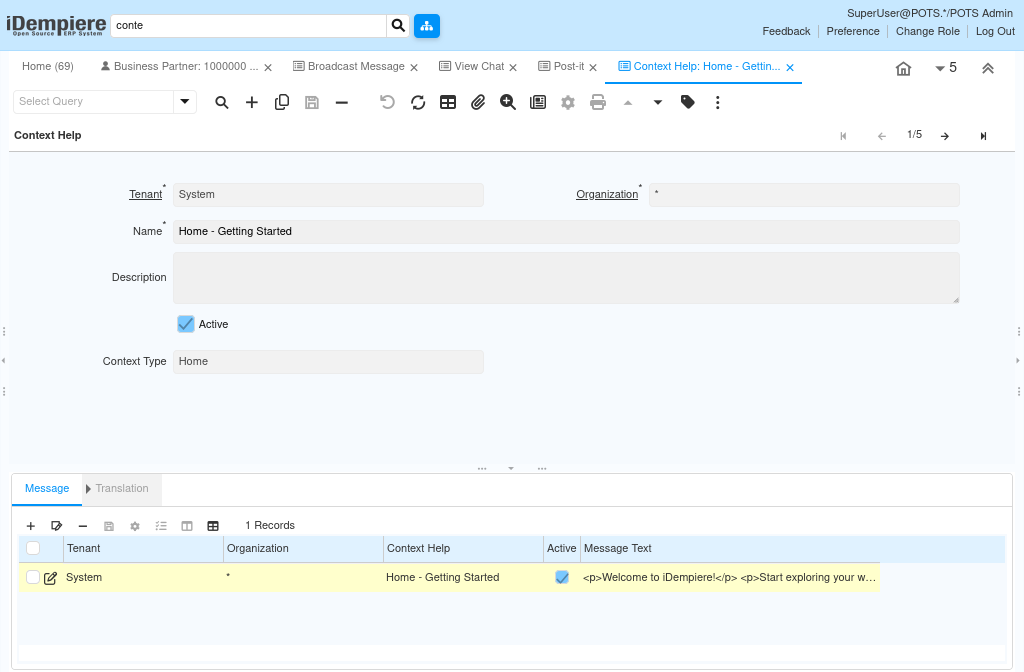Click the Zoom Across magnifier-plus icon

click(x=508, y=102)
